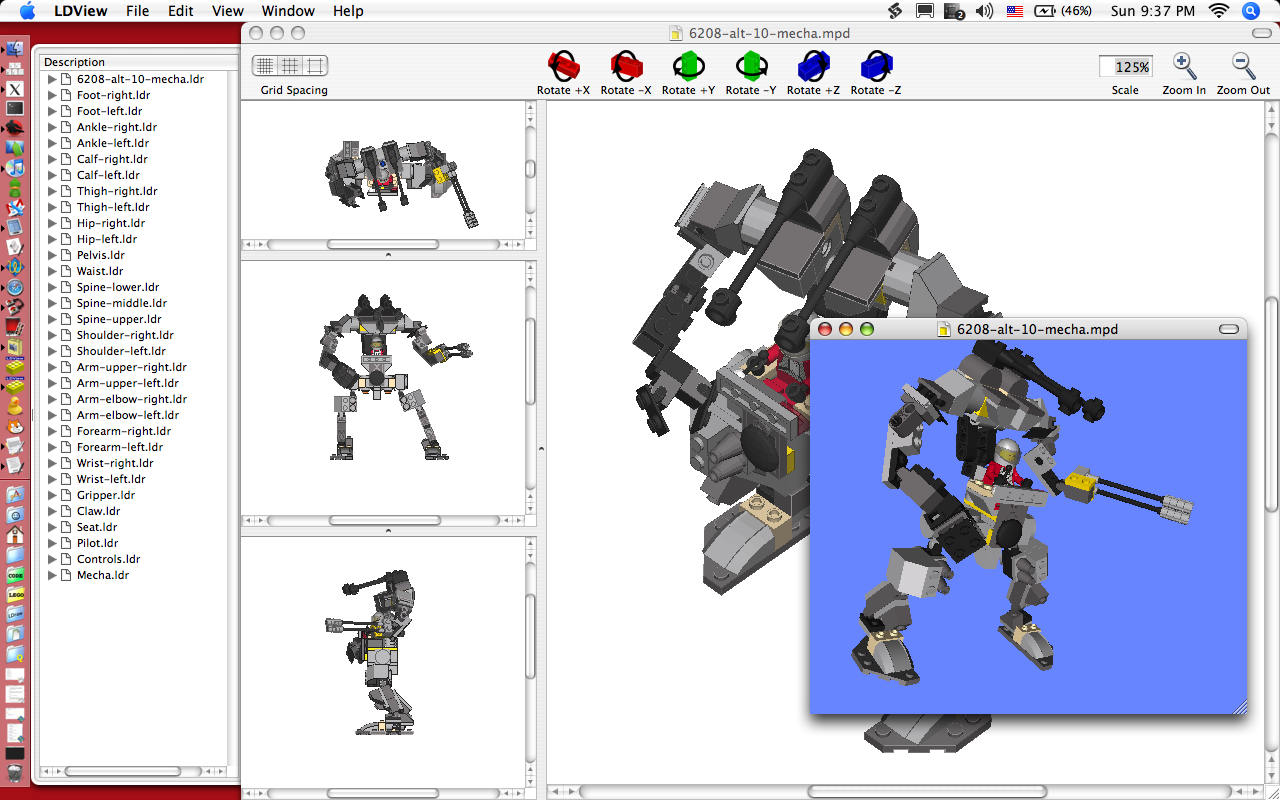
Task: Click the Zoom In magnifier icon
Action: click(1184, 65)
